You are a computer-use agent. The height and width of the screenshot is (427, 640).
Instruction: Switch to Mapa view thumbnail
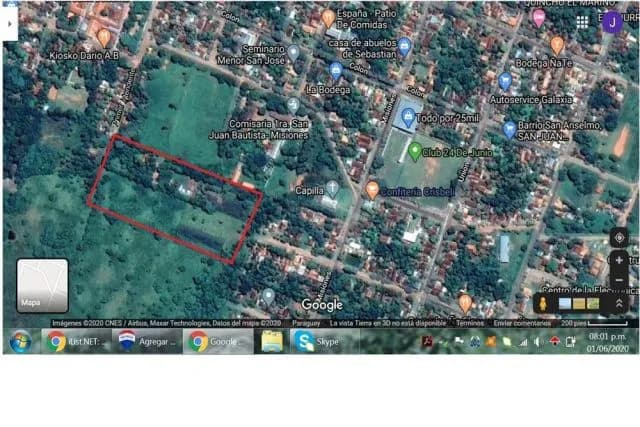tap(42, 286)
